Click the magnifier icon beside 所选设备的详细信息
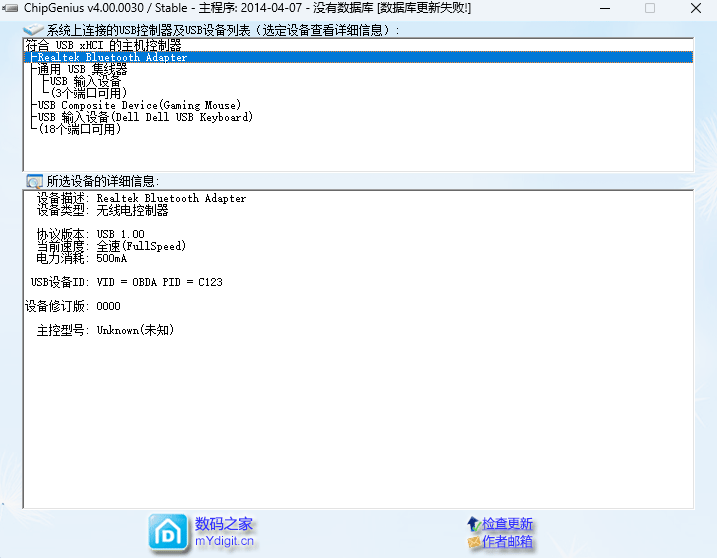 pyautogui.click(x=34, y=181)
